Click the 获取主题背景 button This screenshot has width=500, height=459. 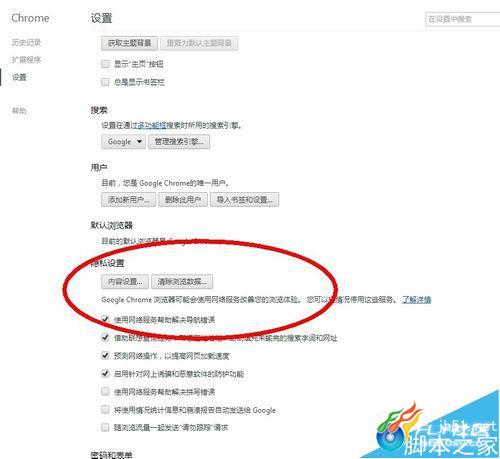pyautogui.click(x=129, y=43)
